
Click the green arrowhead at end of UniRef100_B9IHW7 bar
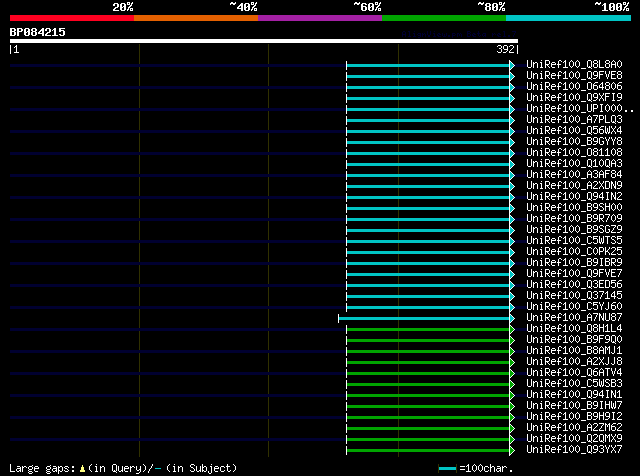tap(512, 407)
